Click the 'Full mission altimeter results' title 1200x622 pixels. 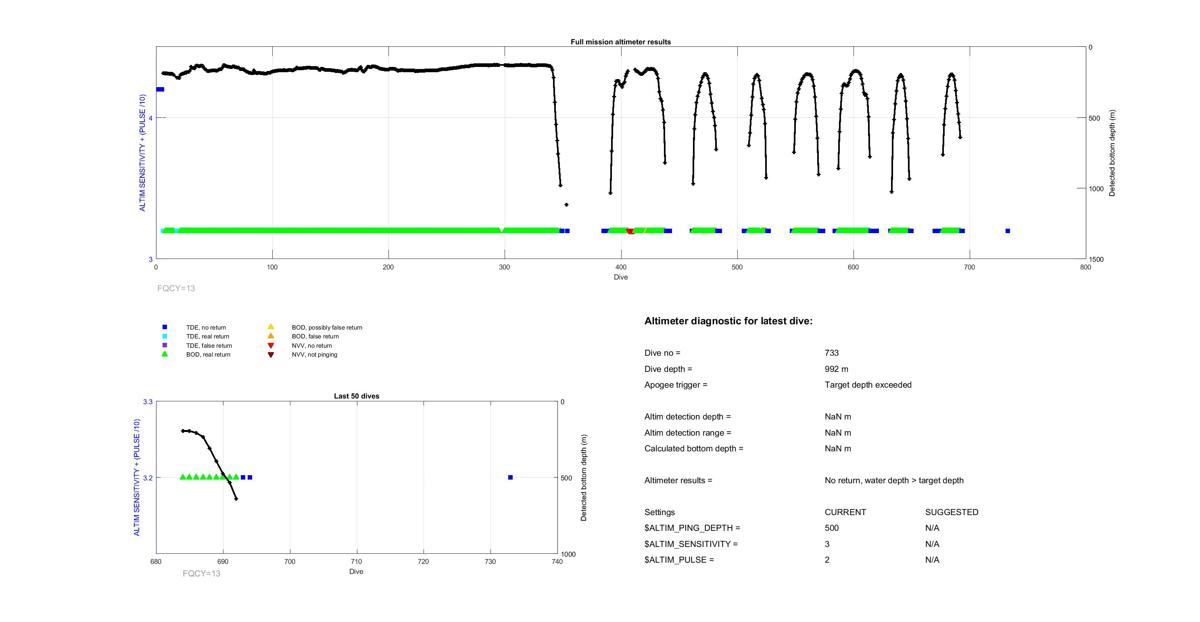click(x=620, y=42)
